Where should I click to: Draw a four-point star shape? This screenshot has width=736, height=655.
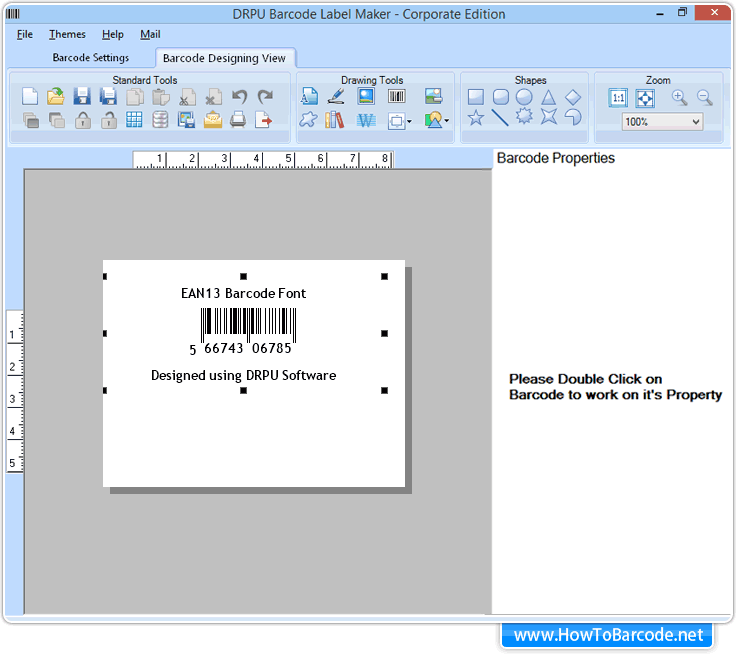pos(548,116)
